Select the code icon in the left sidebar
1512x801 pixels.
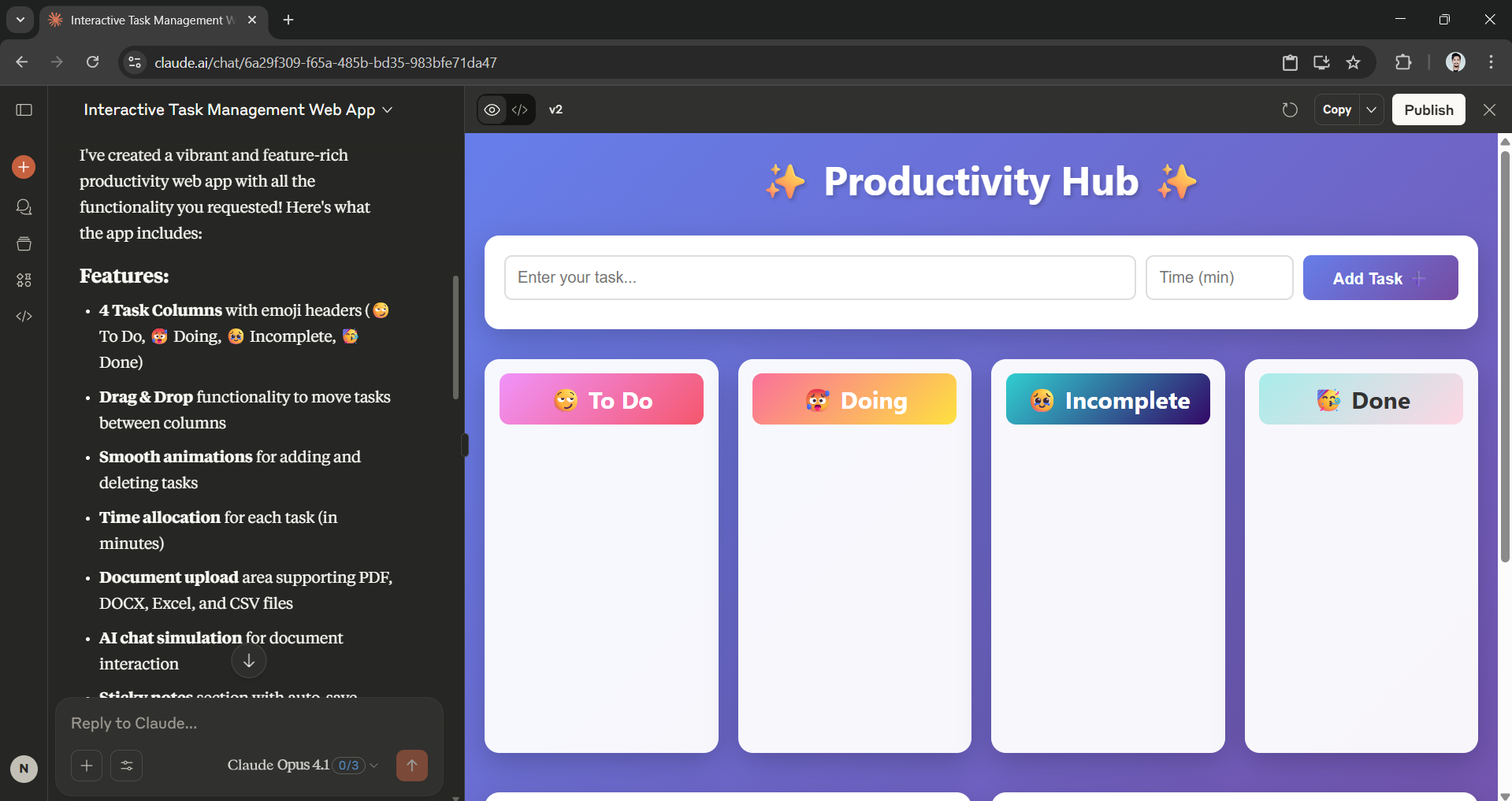[24, 316]
